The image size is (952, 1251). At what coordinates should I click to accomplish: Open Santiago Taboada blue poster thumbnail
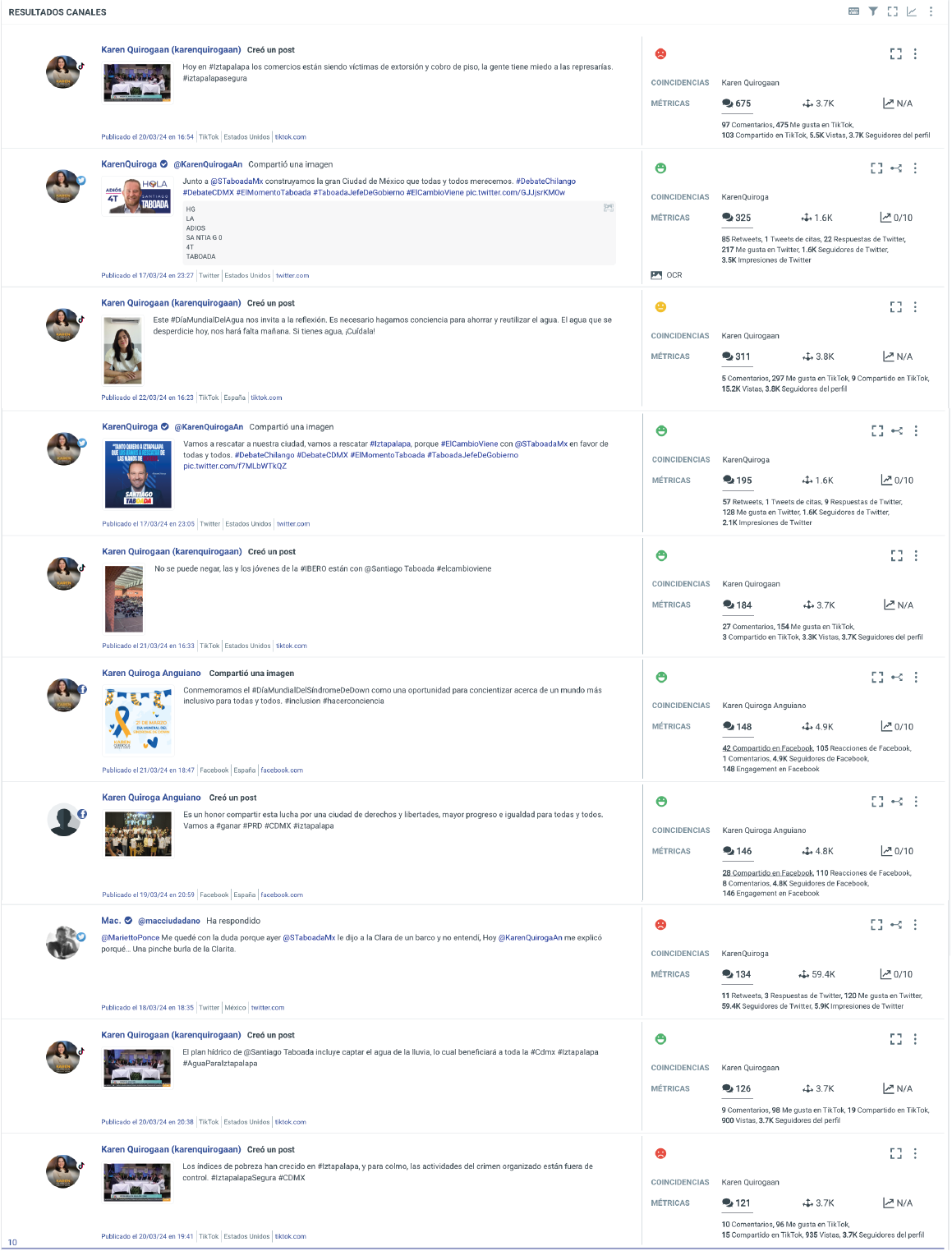pos(138,474)
